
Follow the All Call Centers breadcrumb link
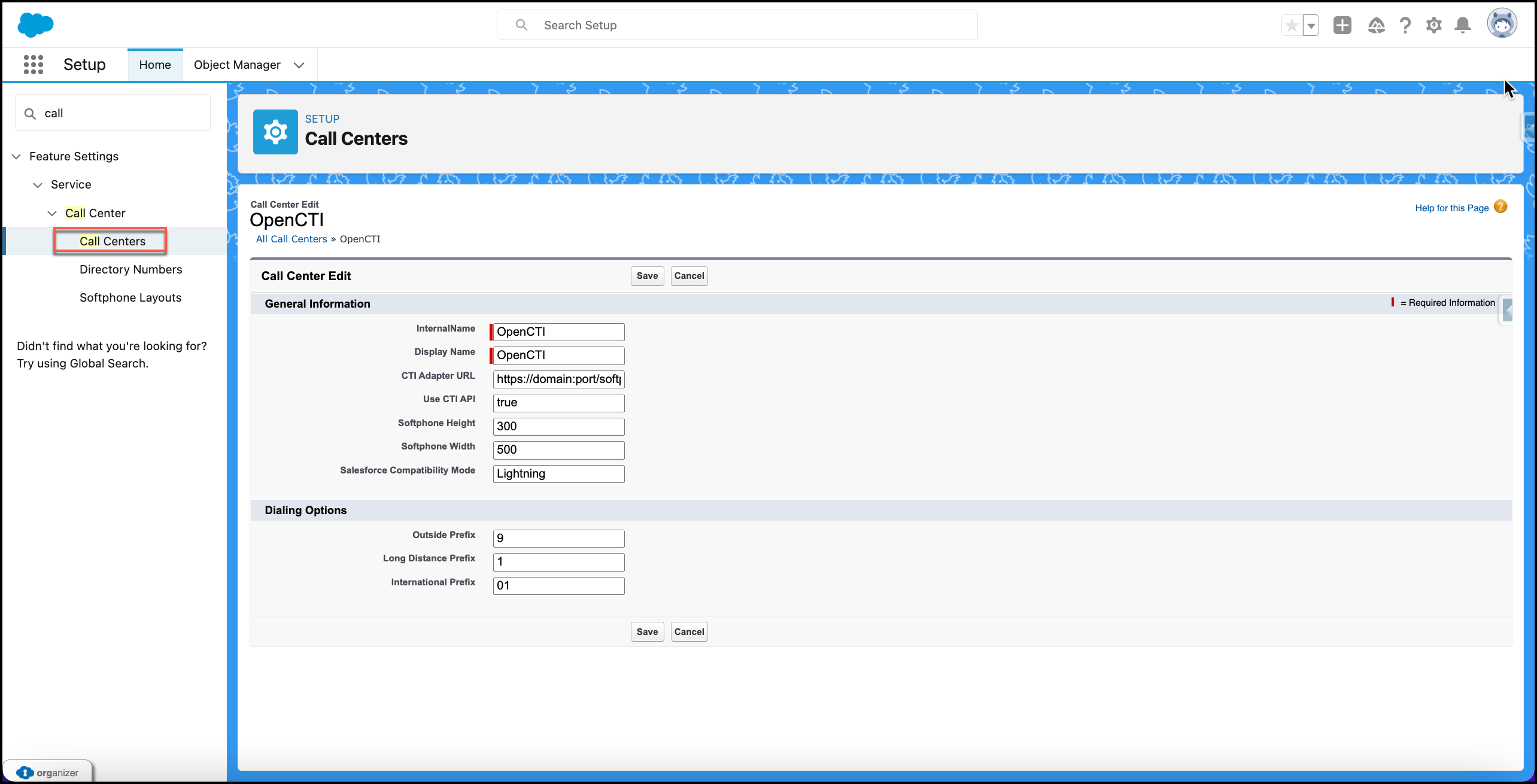tap(291, 239)
